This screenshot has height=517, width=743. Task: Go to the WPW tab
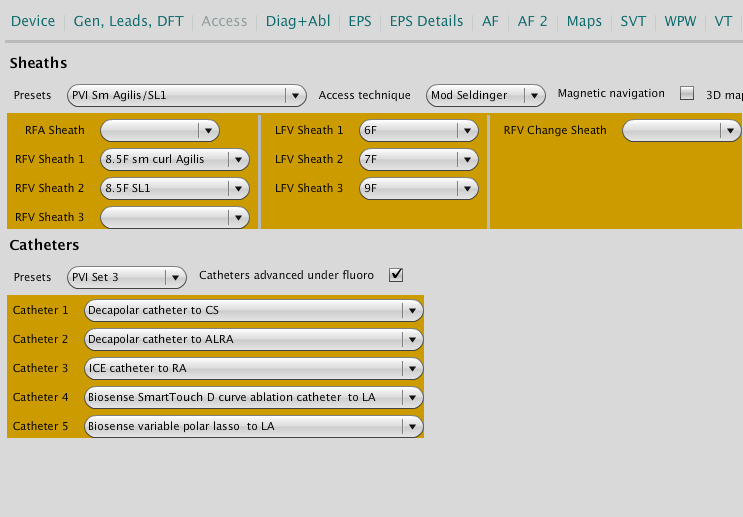point(680,21)
